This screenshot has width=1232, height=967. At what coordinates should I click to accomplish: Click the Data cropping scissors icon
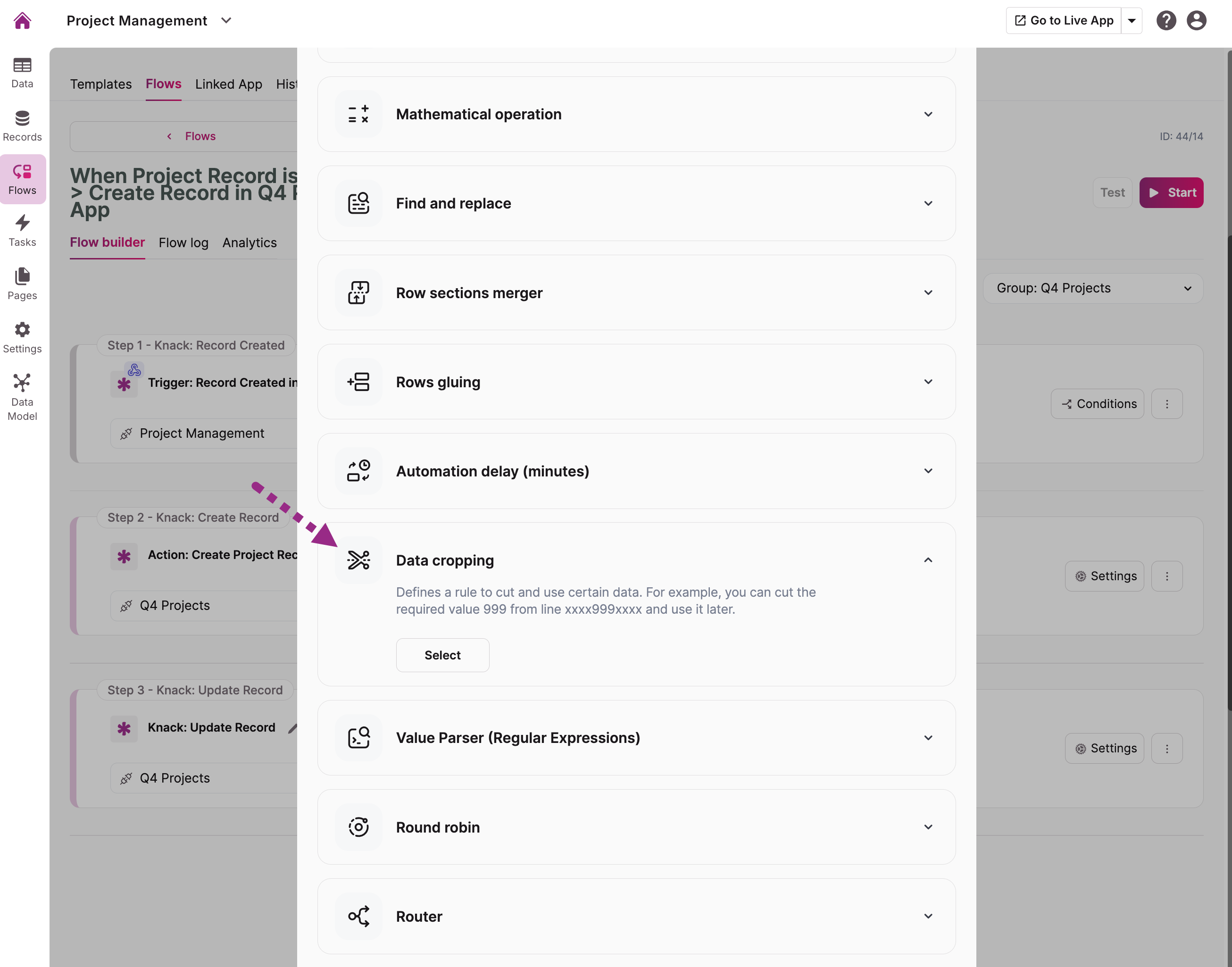click(x=358, y=560)
